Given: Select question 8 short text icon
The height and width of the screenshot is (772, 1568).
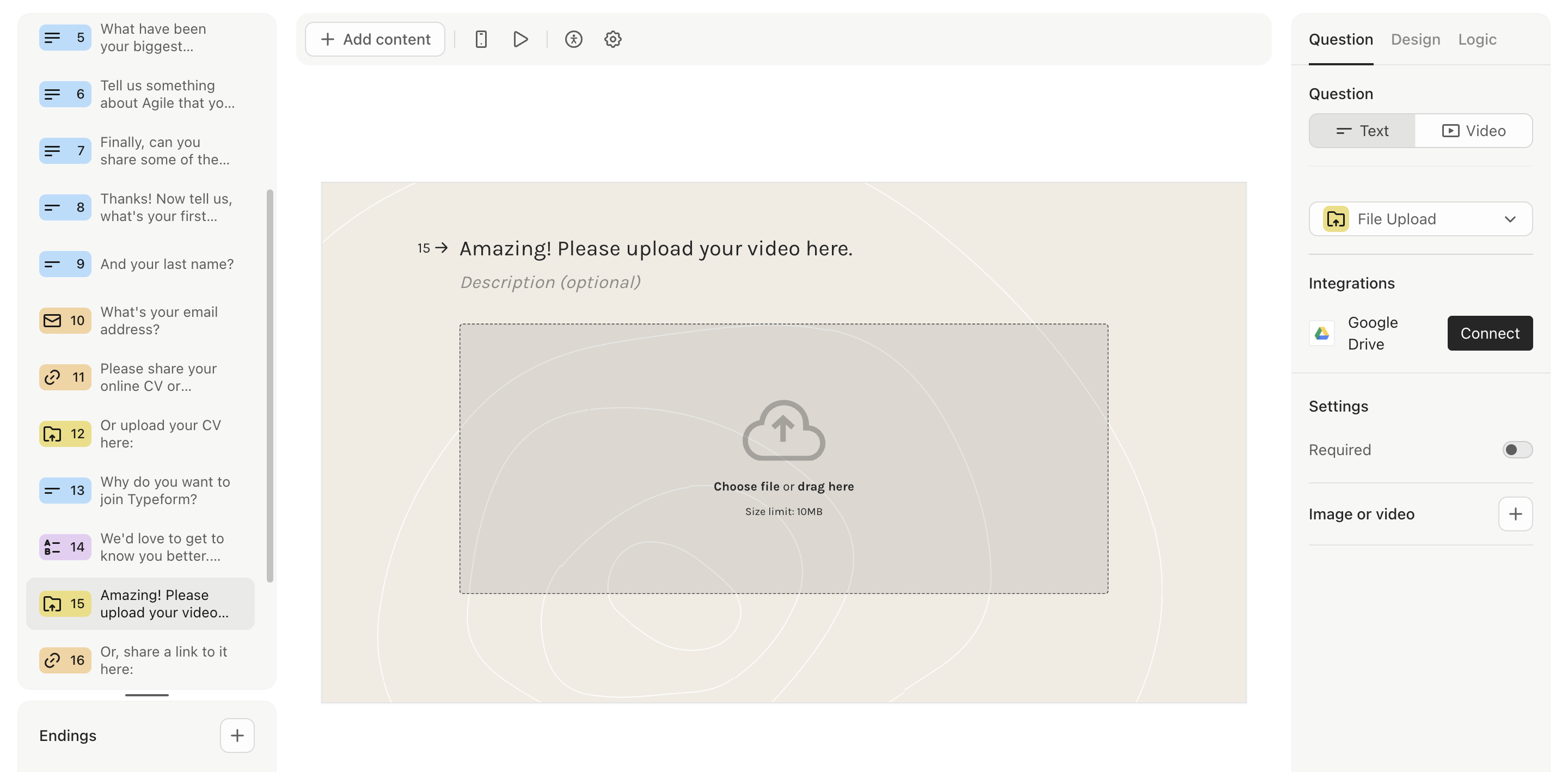Looking at the screenshot, I should (x=52, y=207).
